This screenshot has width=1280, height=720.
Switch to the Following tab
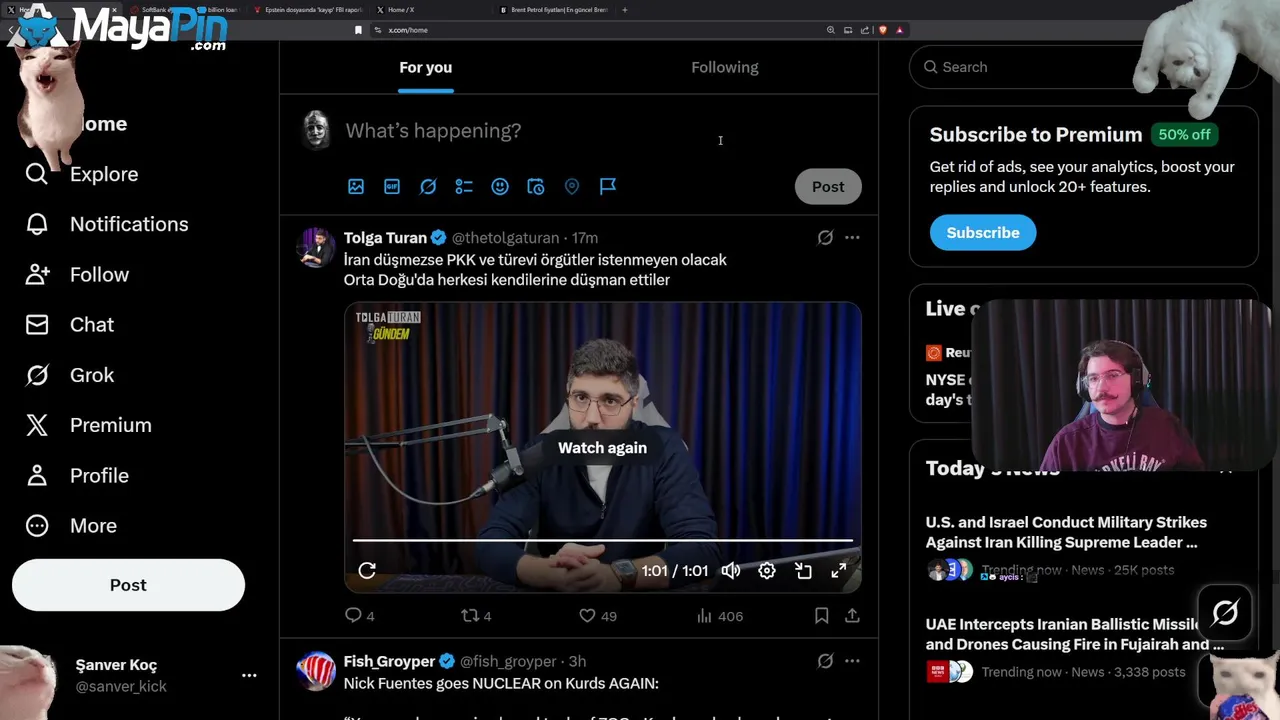(725, 67)
